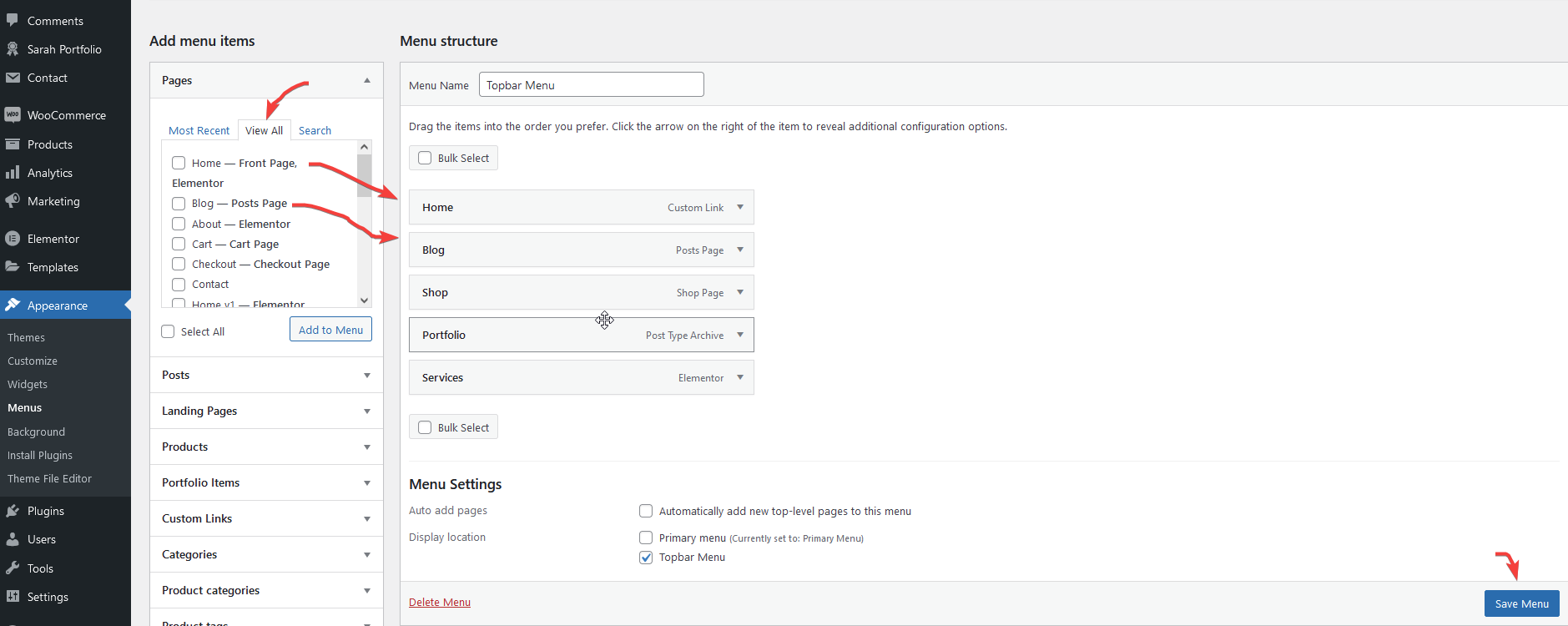
Task: Click the Products archive icon
Action: (13, 144)
